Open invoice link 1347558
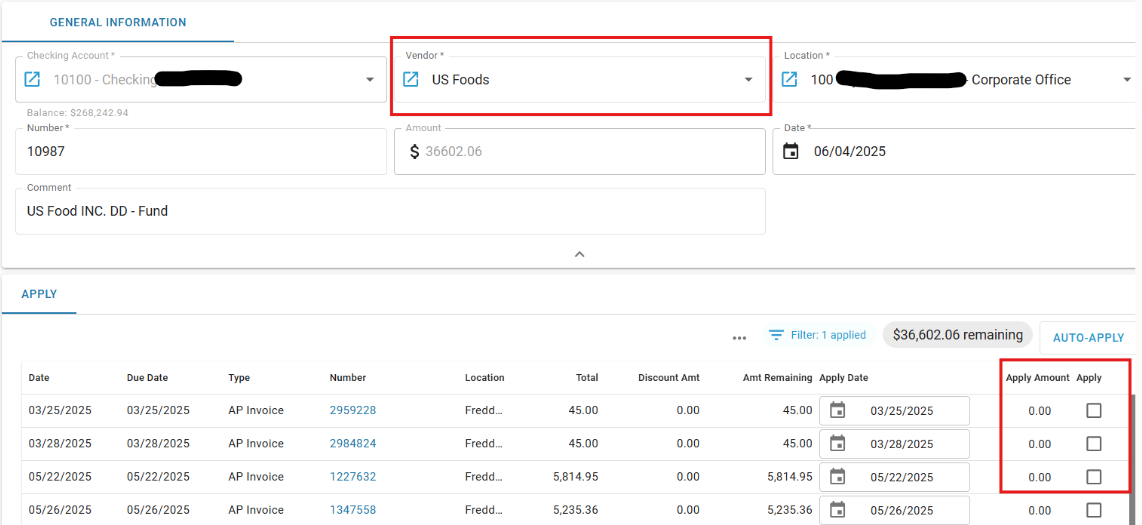The height and width of the screenshot is (525, 1142). [353, 510]
